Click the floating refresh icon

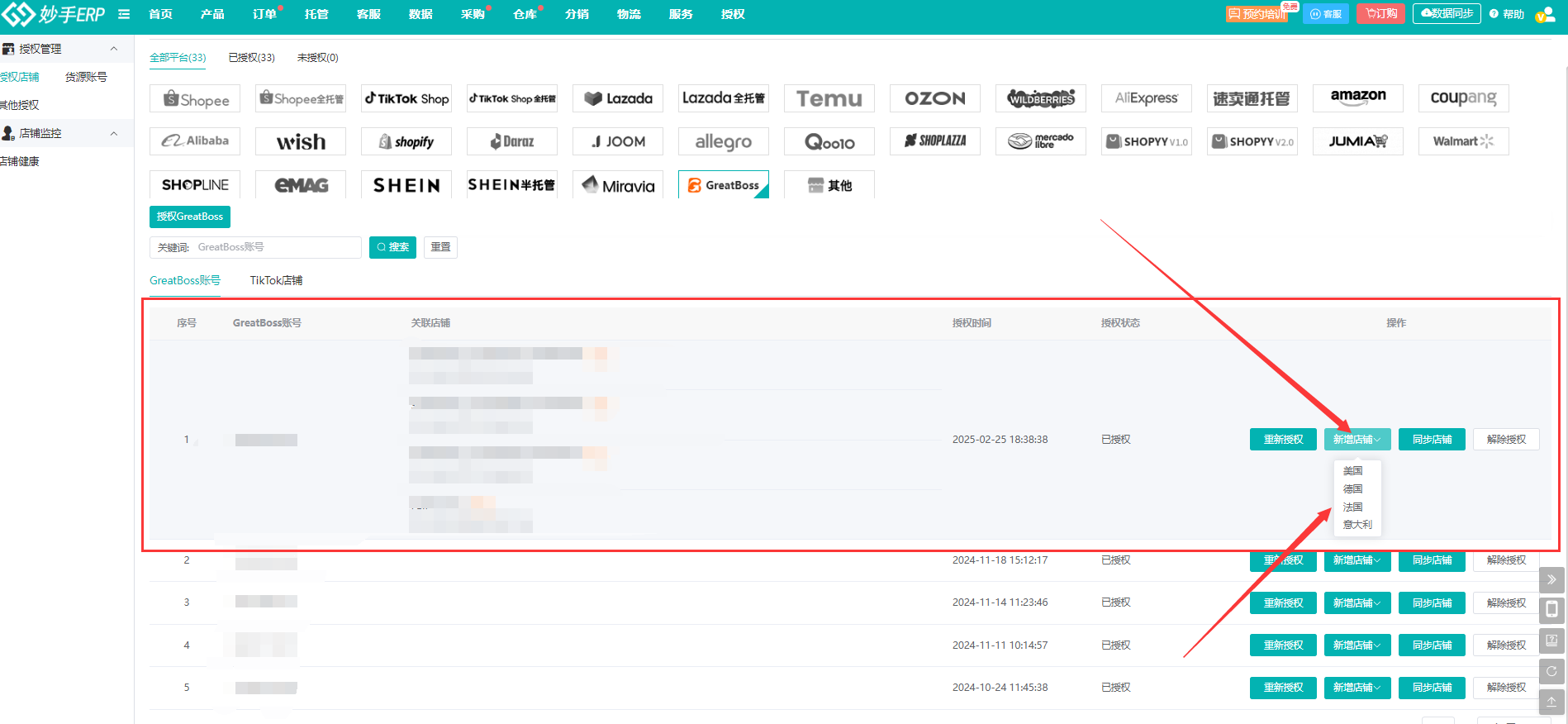click(1551, 671)
